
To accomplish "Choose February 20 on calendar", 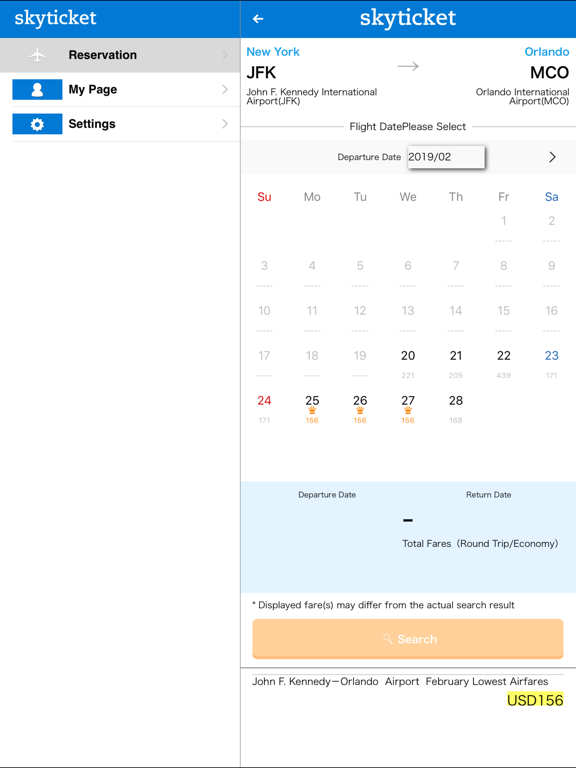I will 408,363.
